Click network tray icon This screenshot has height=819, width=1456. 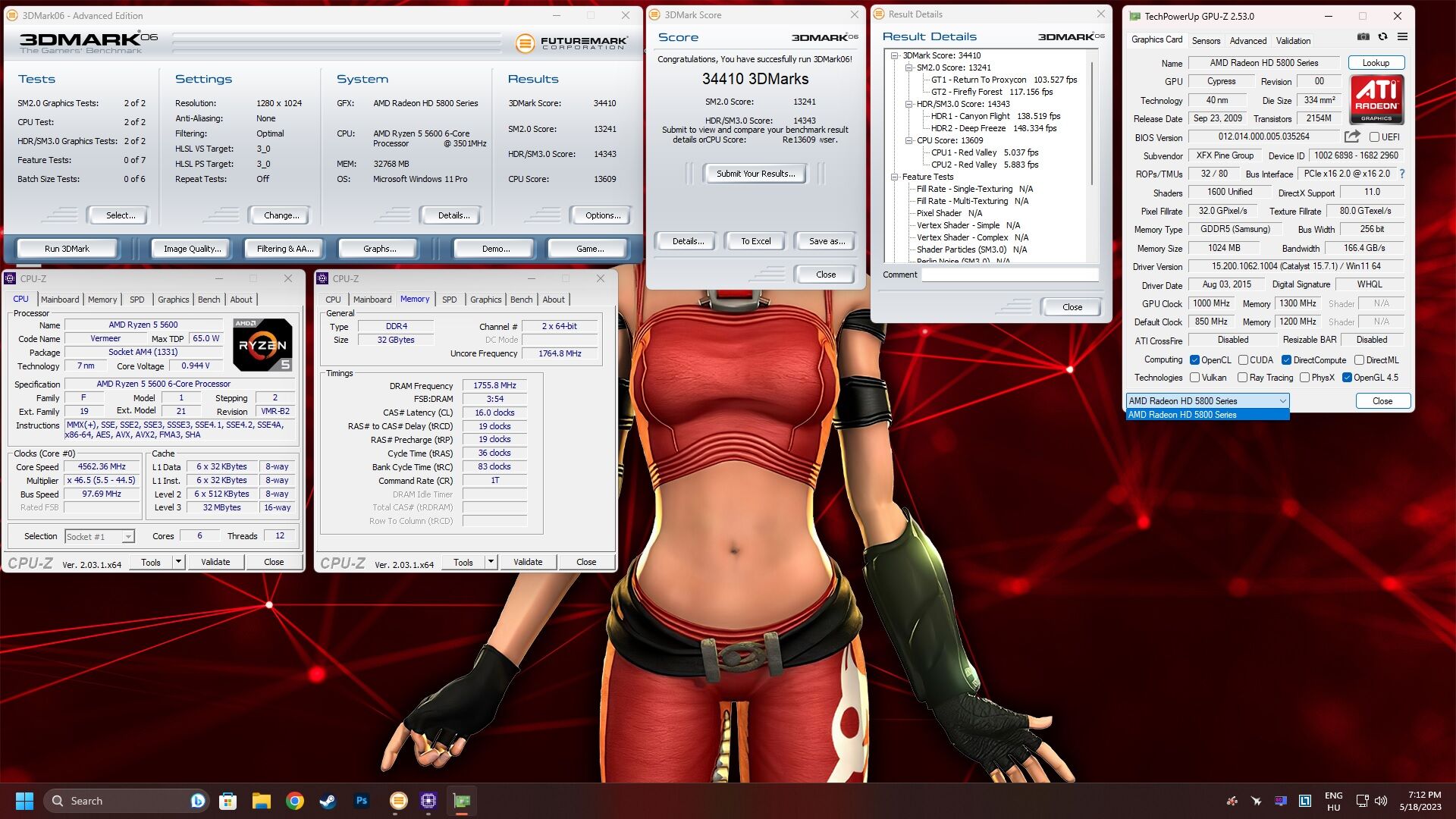click(1362, 801)
